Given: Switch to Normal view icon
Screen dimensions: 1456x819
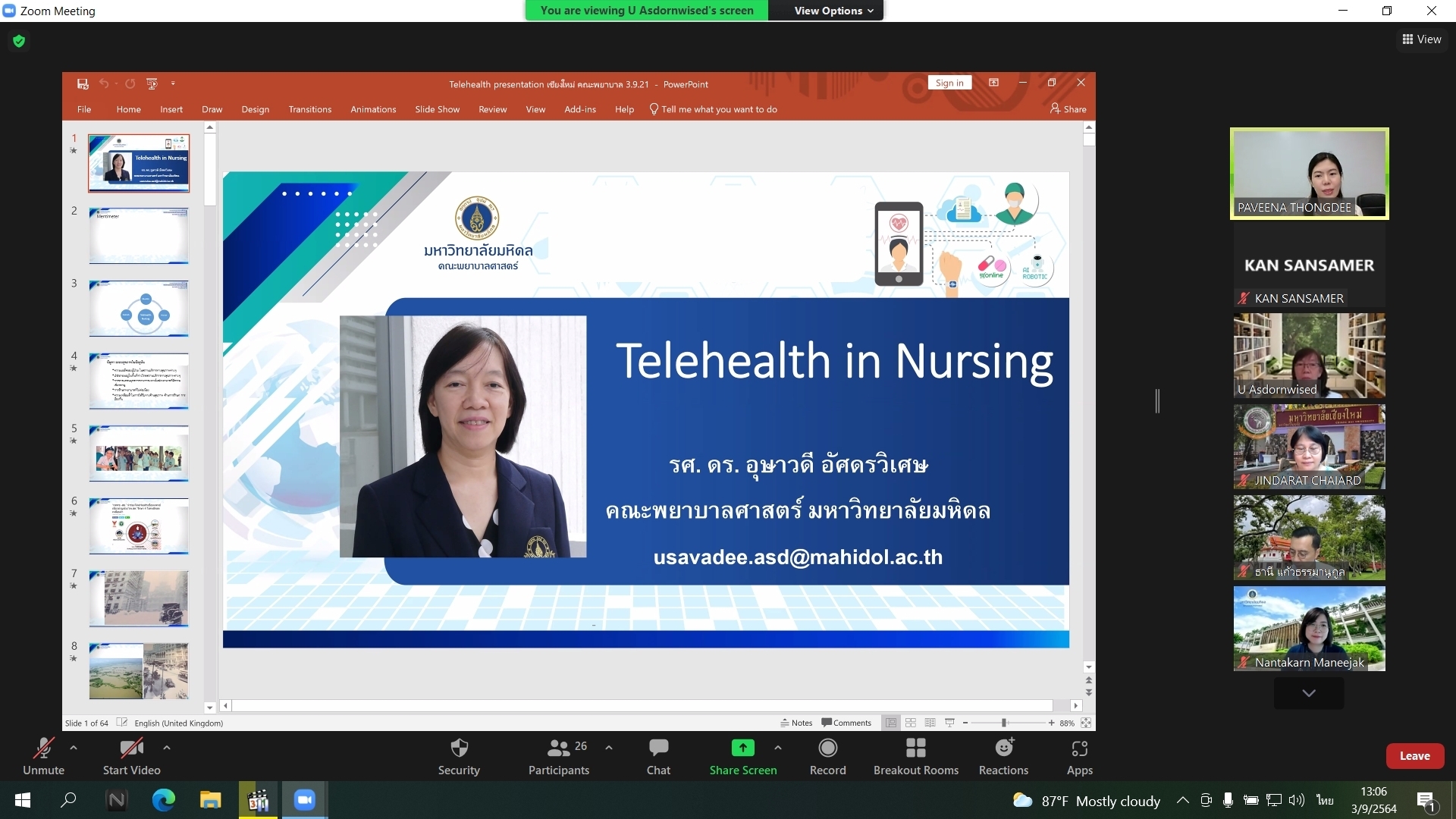Looking at the screenshot, I should click(891, 723).
